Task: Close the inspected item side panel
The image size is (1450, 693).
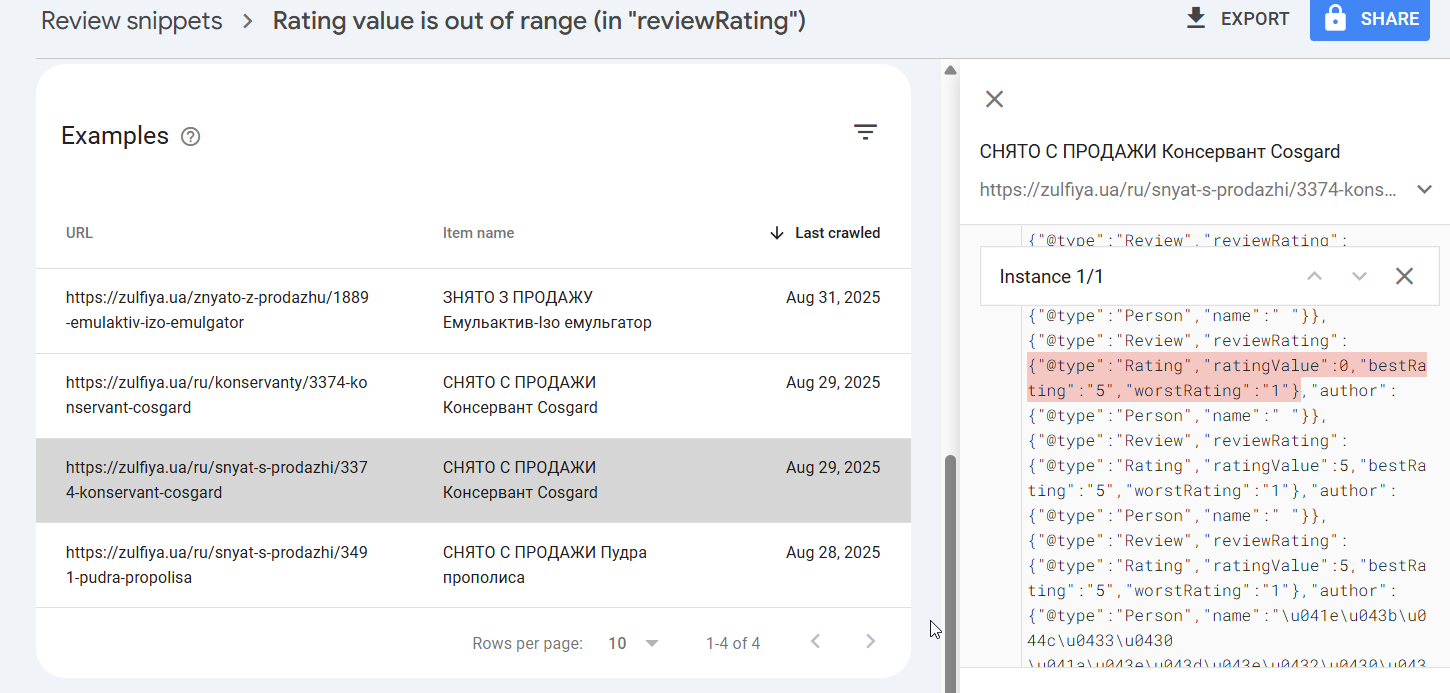Action: [x=994, y=99]
